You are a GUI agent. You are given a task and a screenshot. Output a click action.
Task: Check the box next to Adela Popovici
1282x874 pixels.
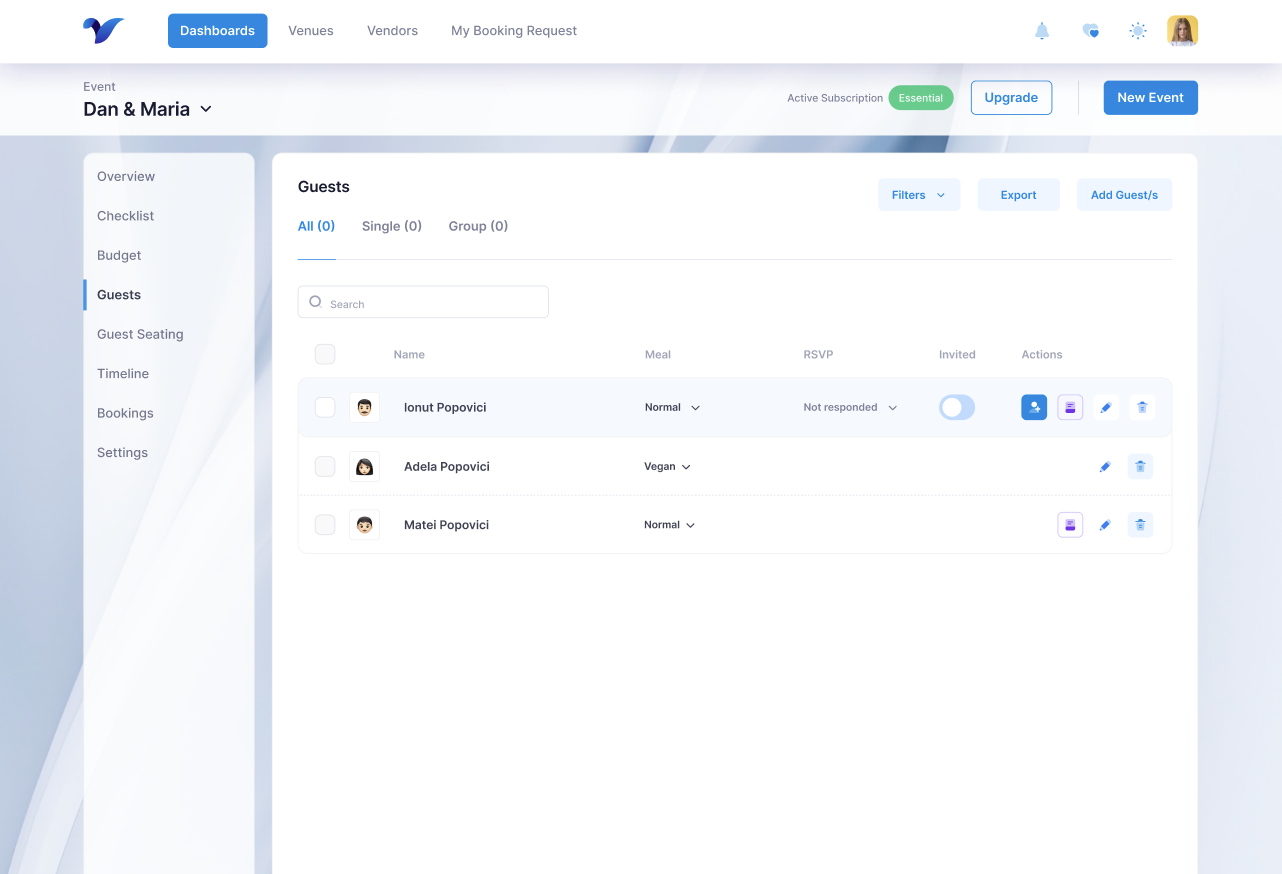coord(325,466)
